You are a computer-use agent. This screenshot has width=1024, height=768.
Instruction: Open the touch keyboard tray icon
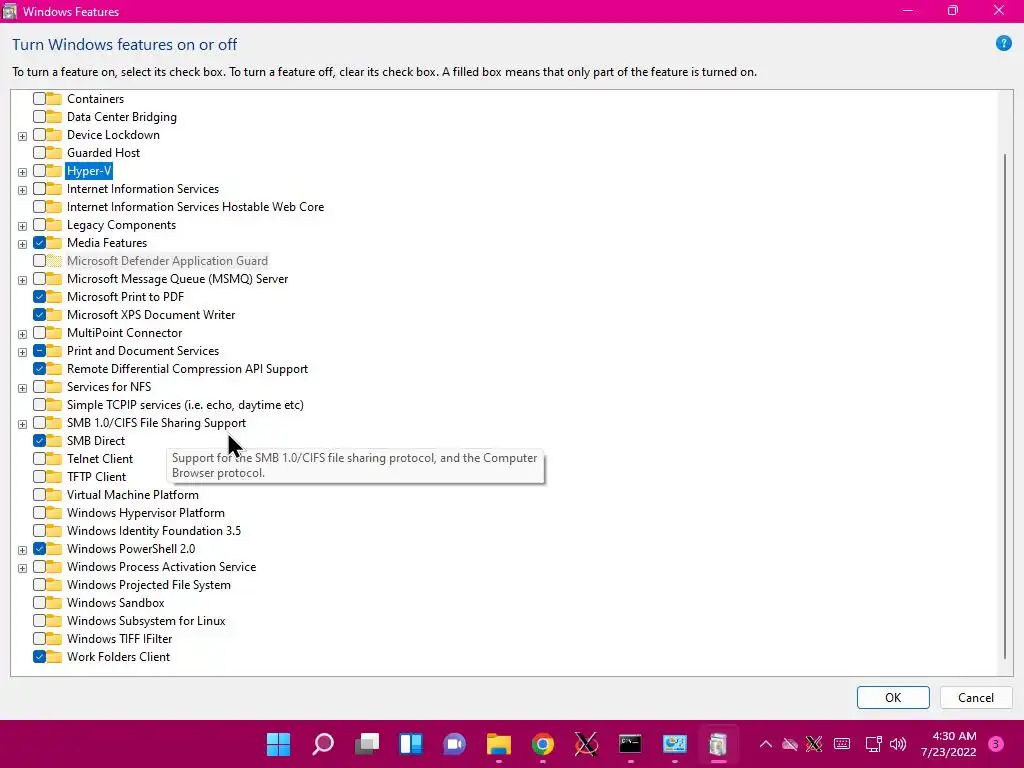[842, 744]
